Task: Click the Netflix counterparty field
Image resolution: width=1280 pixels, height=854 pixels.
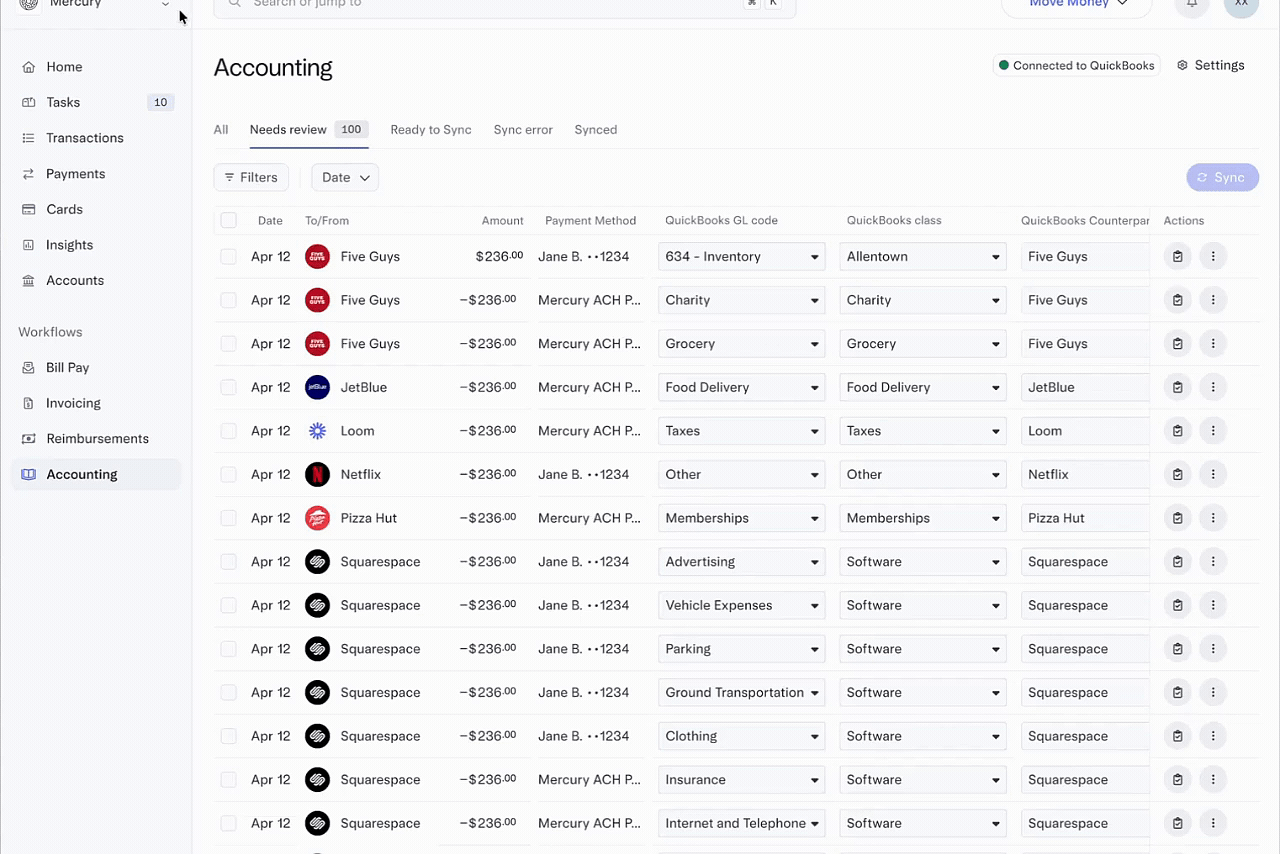Action: click(1085, 475)
